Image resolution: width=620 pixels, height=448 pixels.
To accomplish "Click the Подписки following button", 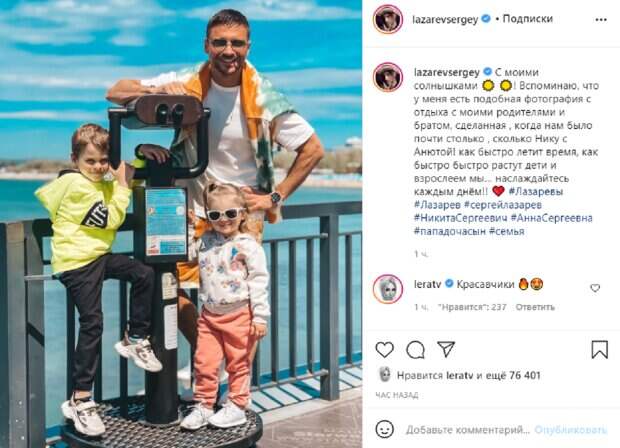I will tap(527, 19).
